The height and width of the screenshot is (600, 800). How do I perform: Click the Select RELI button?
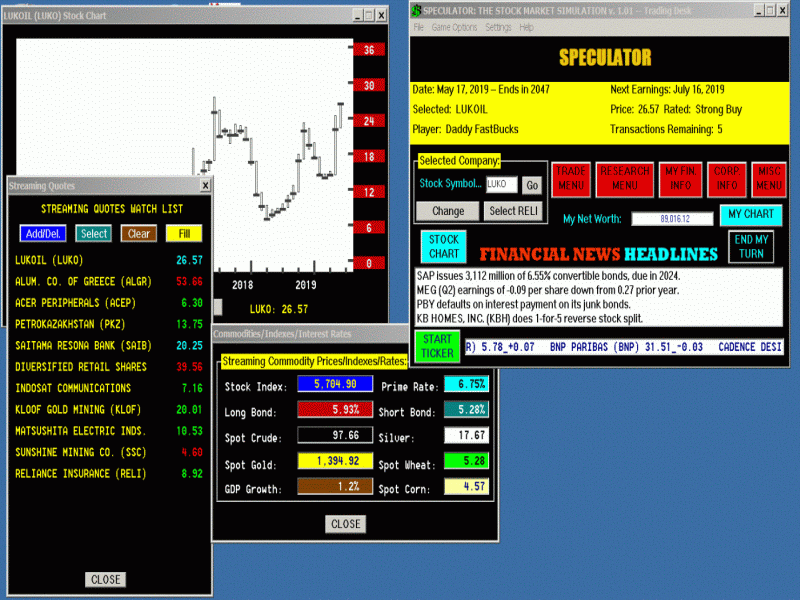(x=514, y=211)
